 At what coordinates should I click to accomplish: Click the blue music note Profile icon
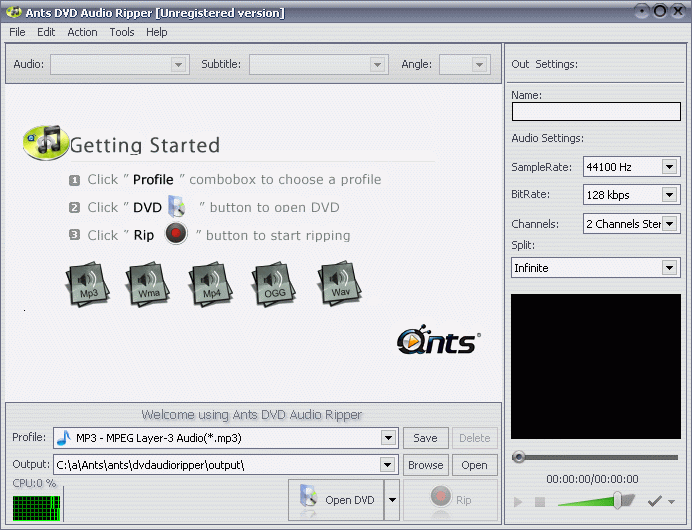click(64, 438)
